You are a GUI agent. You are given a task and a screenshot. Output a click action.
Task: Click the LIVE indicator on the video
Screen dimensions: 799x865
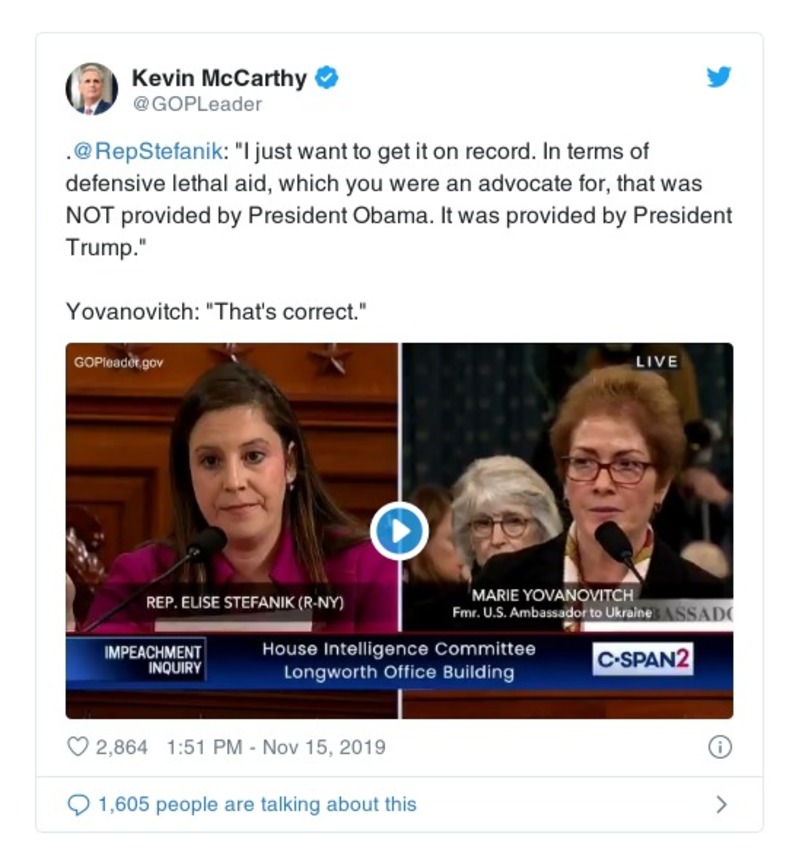656,361
